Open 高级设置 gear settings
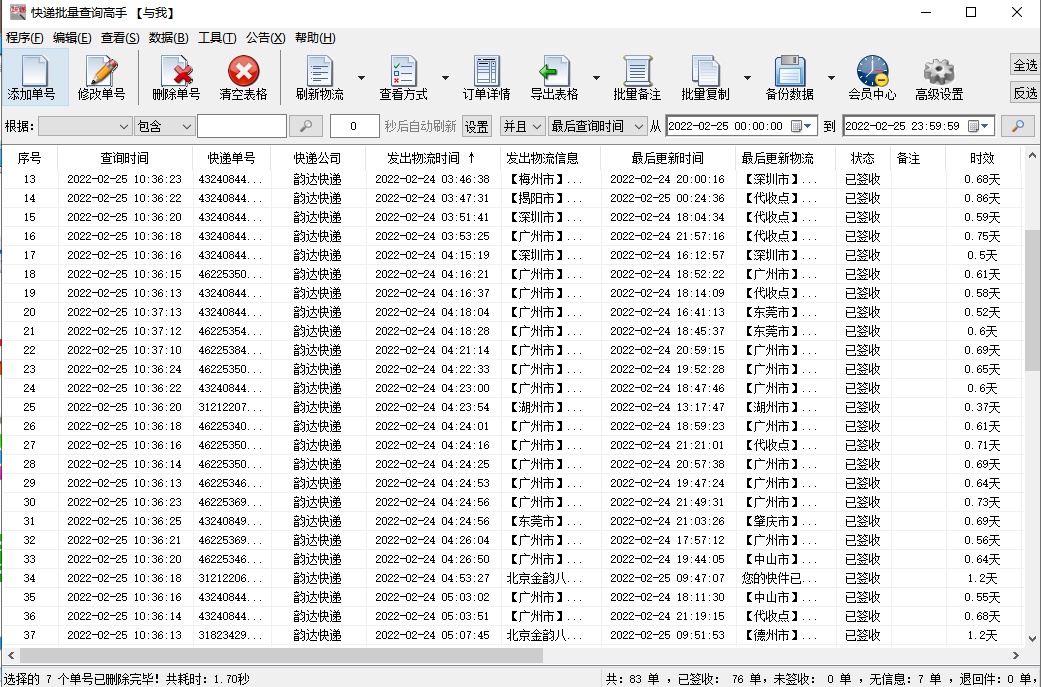Screen dimensions: 1041x687 click(x=939, y=72)
